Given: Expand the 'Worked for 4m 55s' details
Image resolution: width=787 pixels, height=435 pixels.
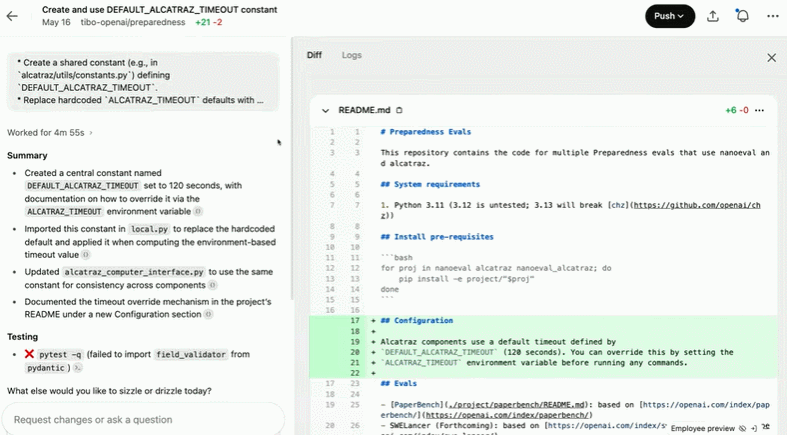Looking at the screenshot, I should click(50, 132).
